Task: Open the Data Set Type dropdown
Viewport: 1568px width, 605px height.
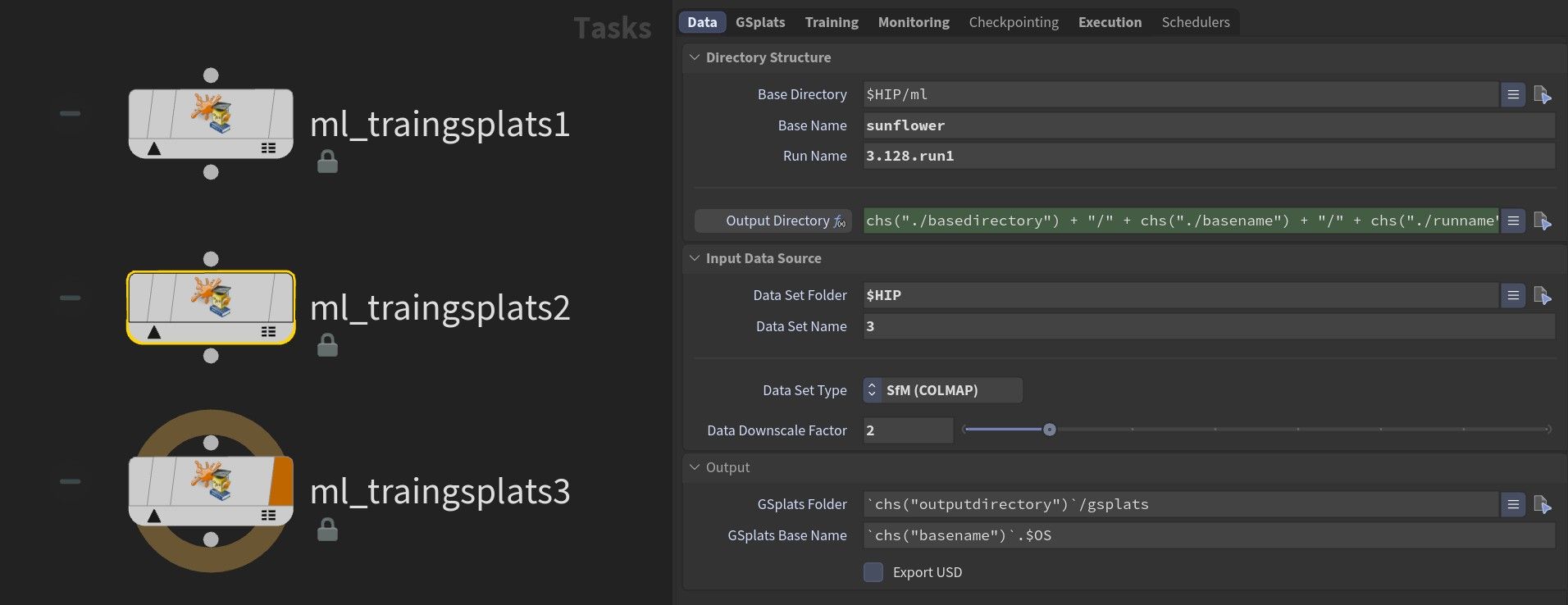Action: click(942, 390)
